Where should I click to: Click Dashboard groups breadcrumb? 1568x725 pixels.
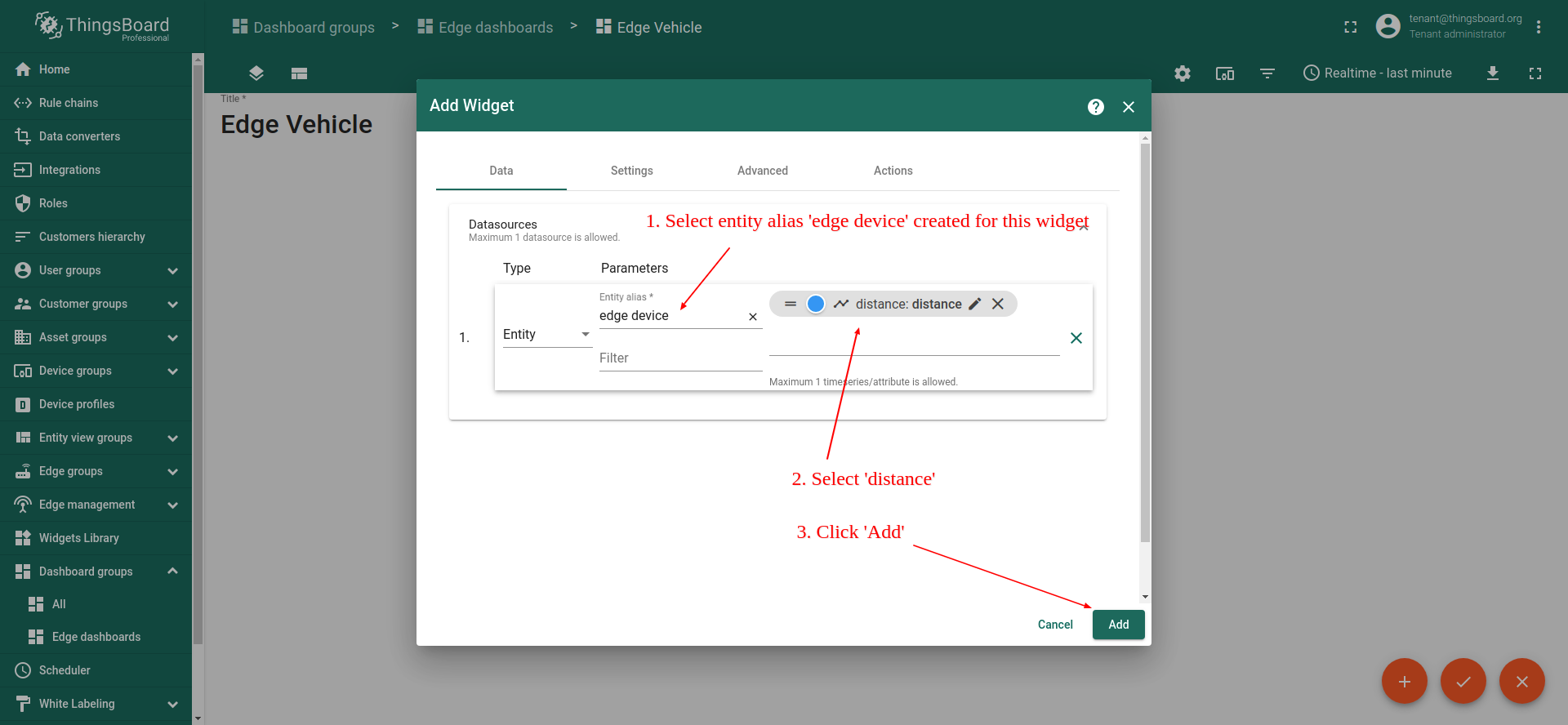tap(303, 27)
